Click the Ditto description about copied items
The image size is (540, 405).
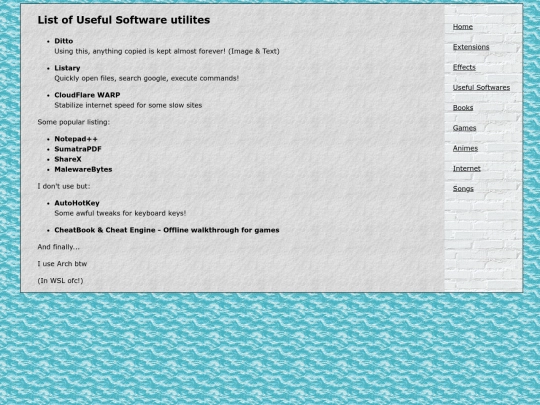[167, 51]
